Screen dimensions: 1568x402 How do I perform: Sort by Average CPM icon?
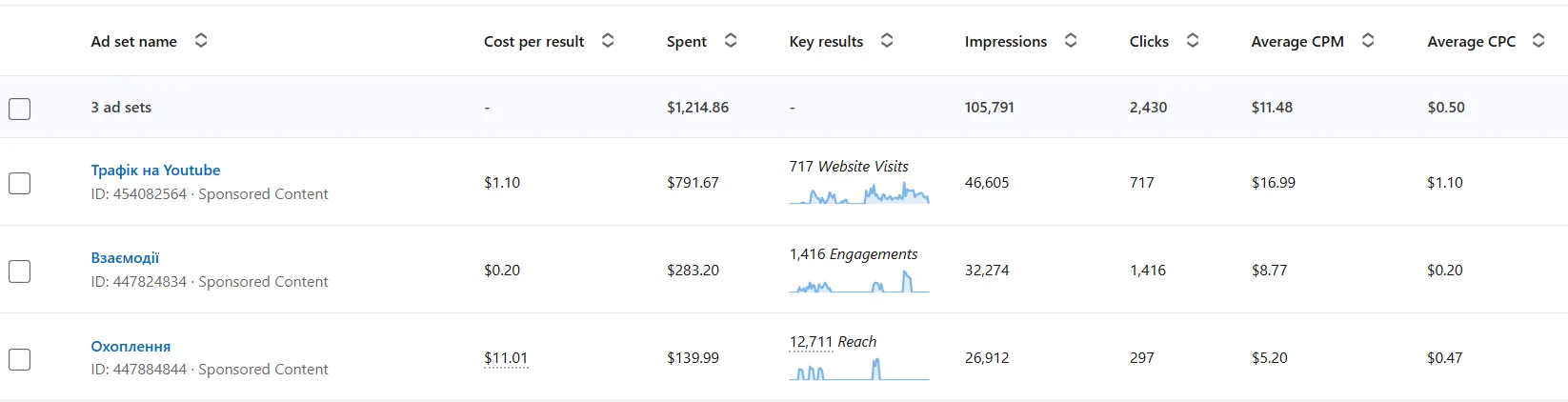pyautogui.click(x=1368, y=41)
